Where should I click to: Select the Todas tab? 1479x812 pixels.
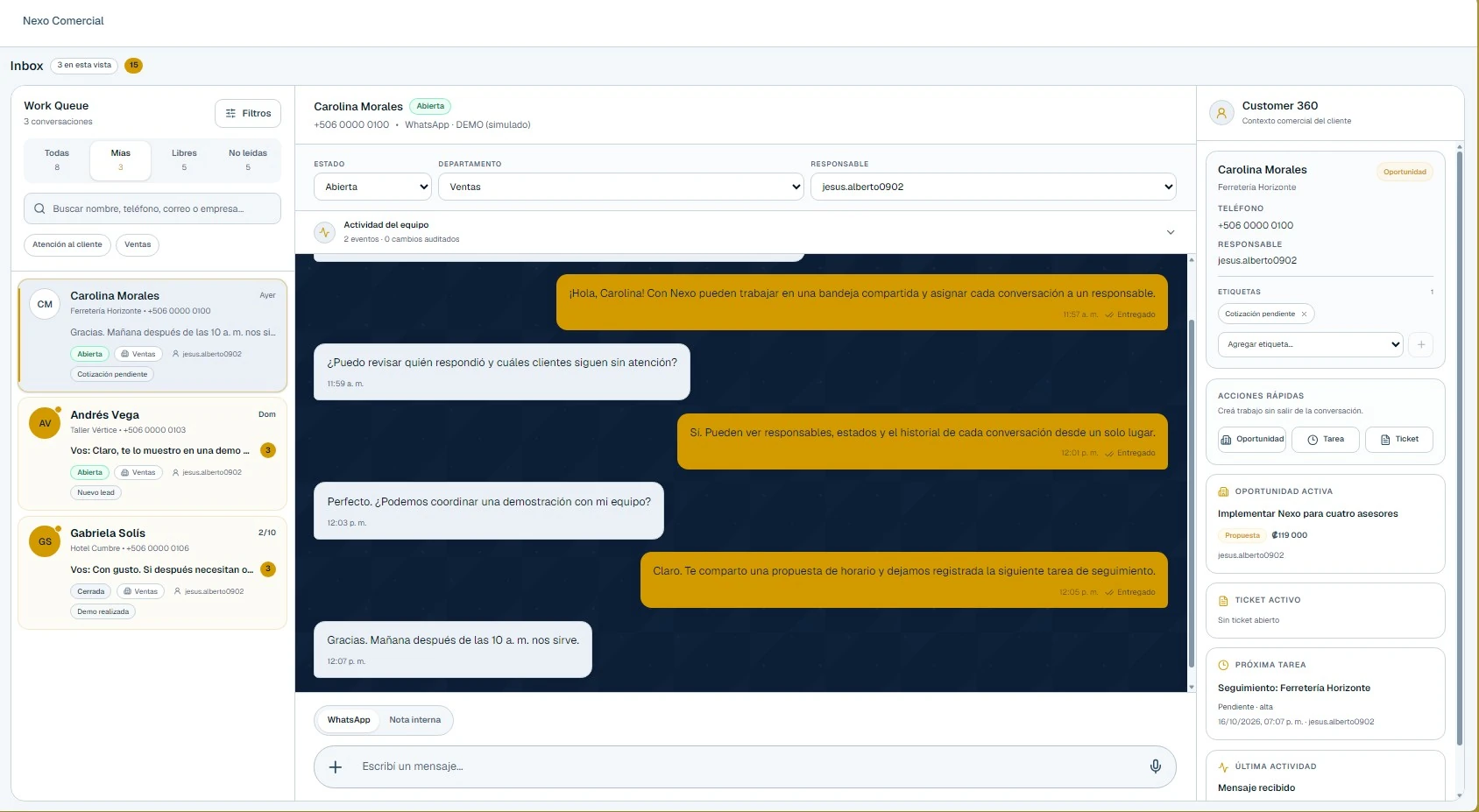[x=57, y=159]
